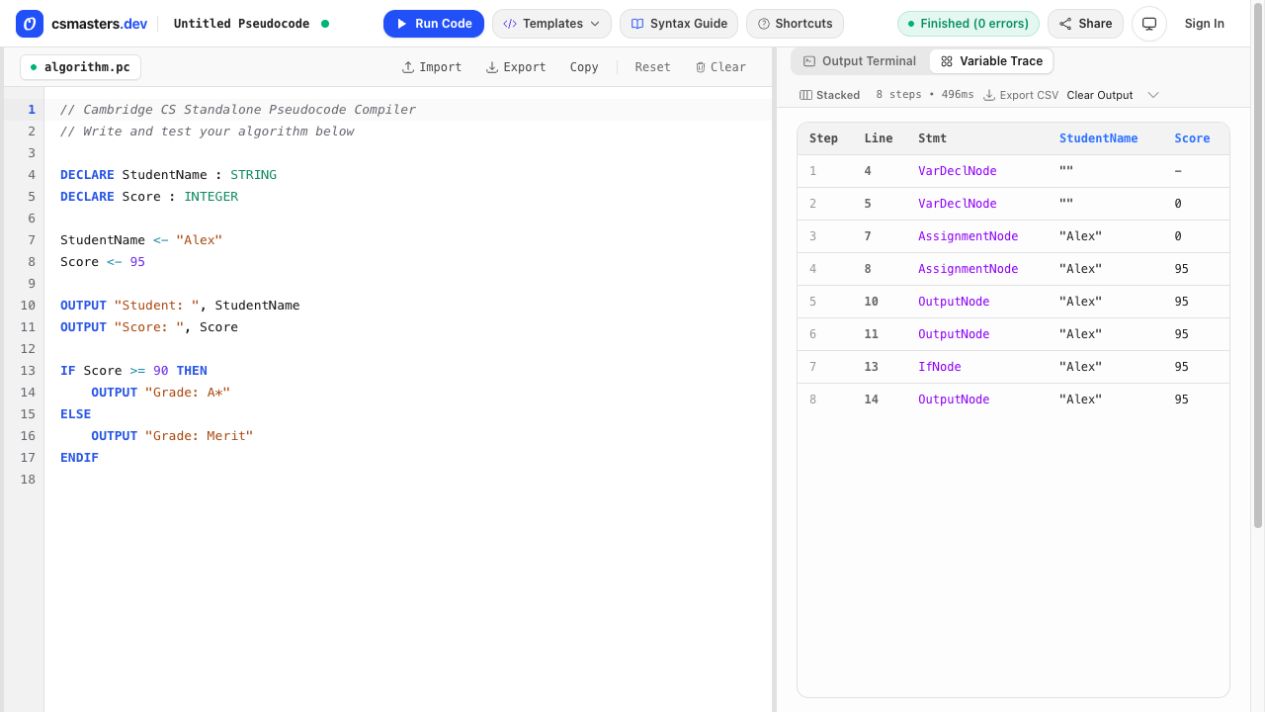This screenshot has width=1265, height=712.
Task: Click the first comment line in editor
Action: (x=238, y=109)
